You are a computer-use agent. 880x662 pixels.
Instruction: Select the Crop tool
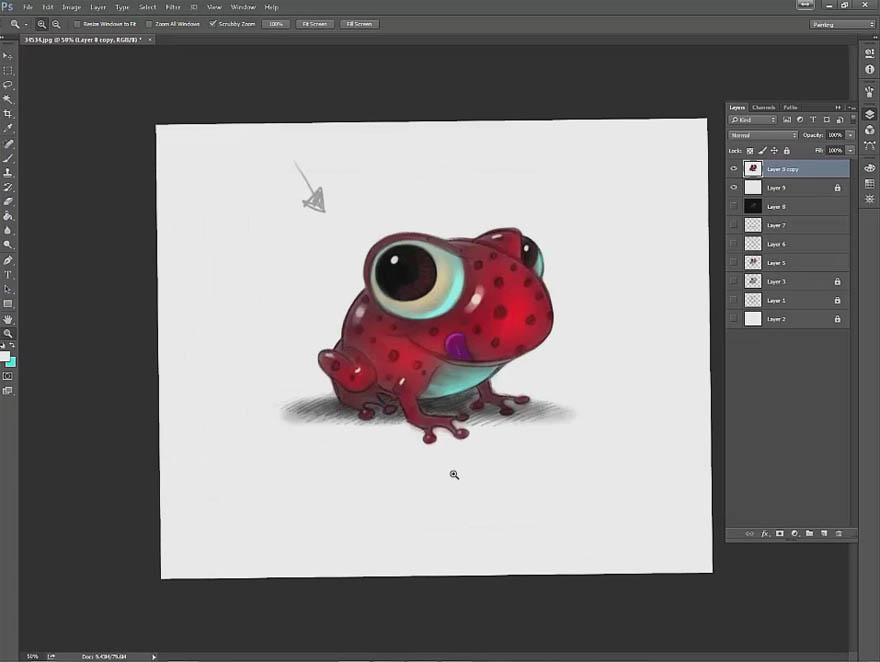[x=7, y=114]
